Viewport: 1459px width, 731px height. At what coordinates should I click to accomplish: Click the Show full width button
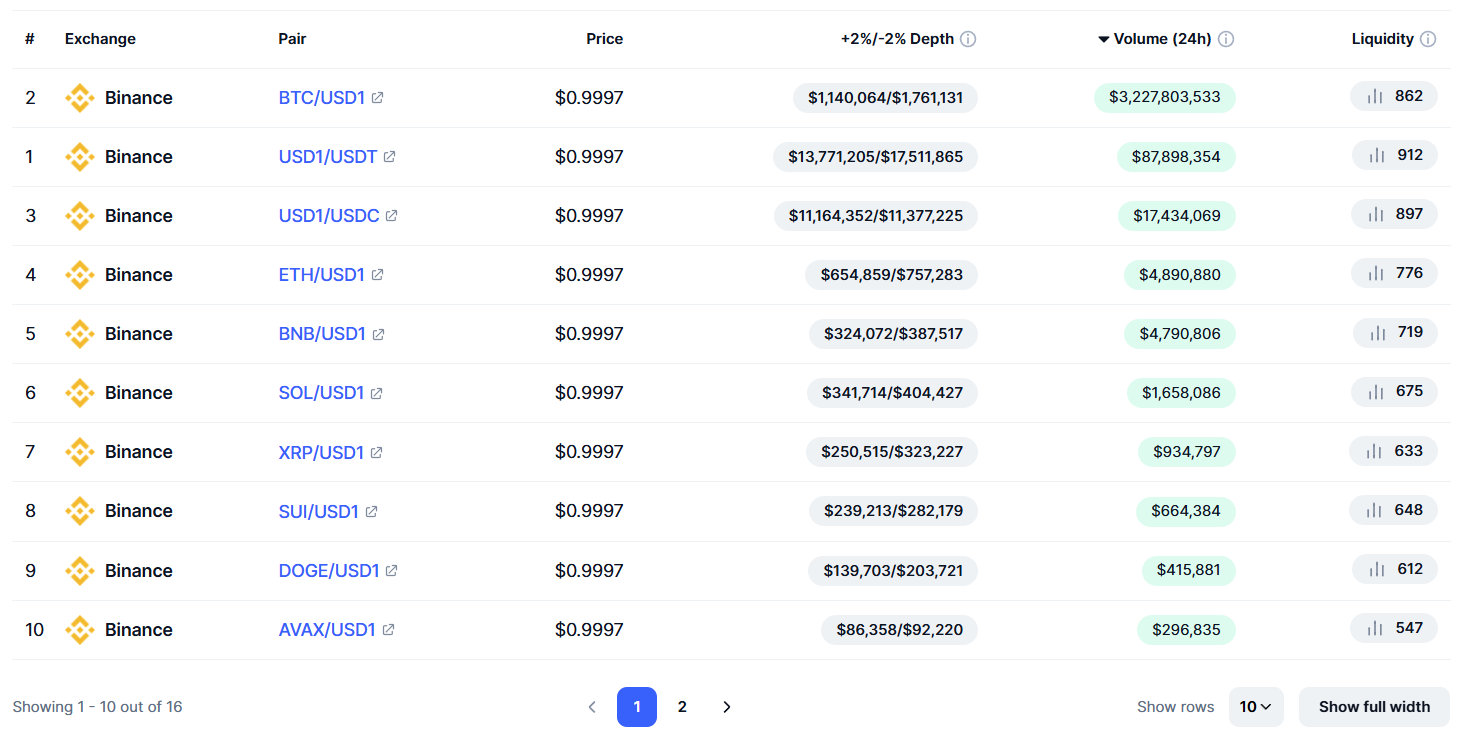1374,707
